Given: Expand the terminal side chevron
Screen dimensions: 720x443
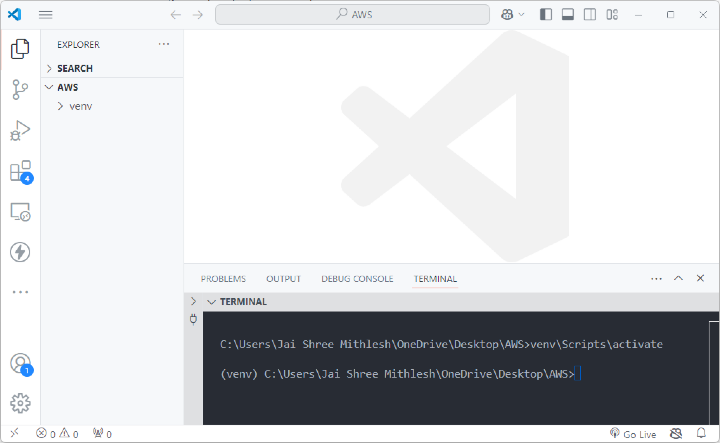Looking at the screenshot, I should 193,302.
